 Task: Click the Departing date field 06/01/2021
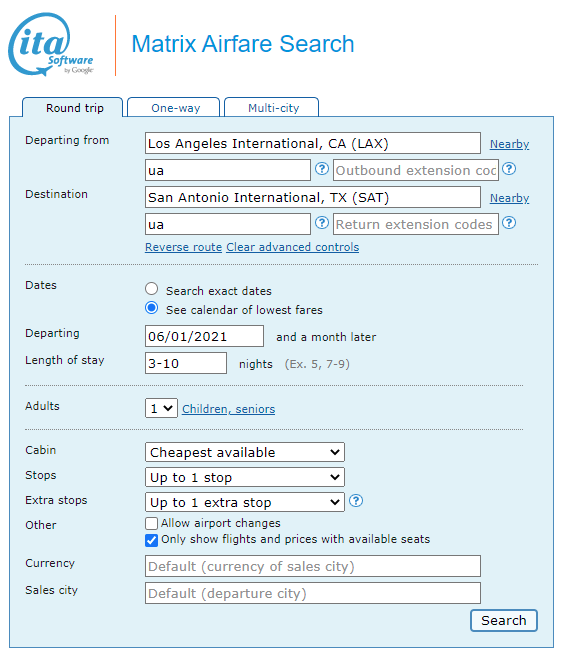204,336
